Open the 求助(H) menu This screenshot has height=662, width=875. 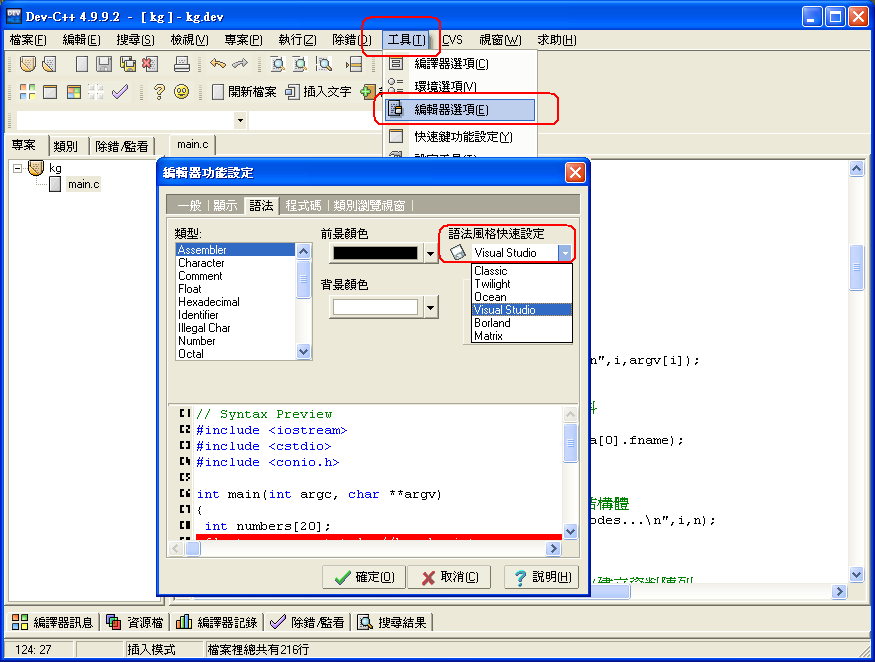click(557, 40)
